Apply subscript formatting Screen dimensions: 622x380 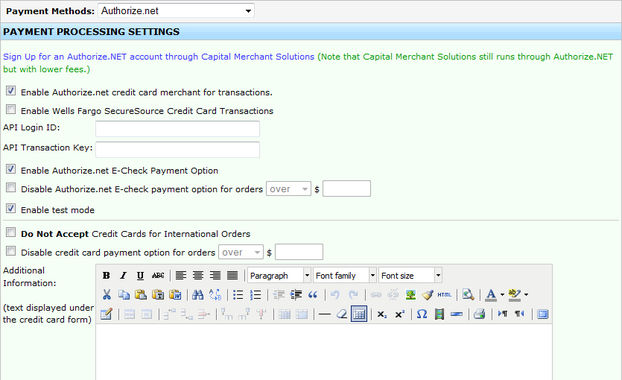382,314
